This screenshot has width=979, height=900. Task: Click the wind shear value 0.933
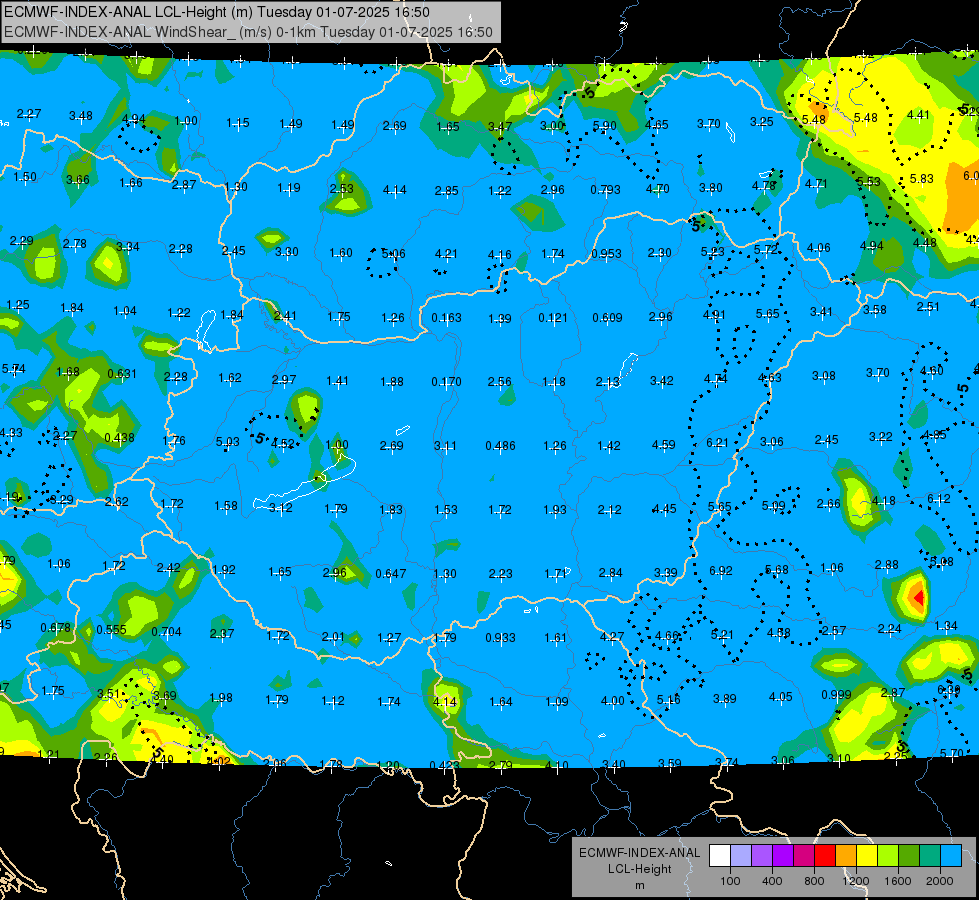coord(501,637)
